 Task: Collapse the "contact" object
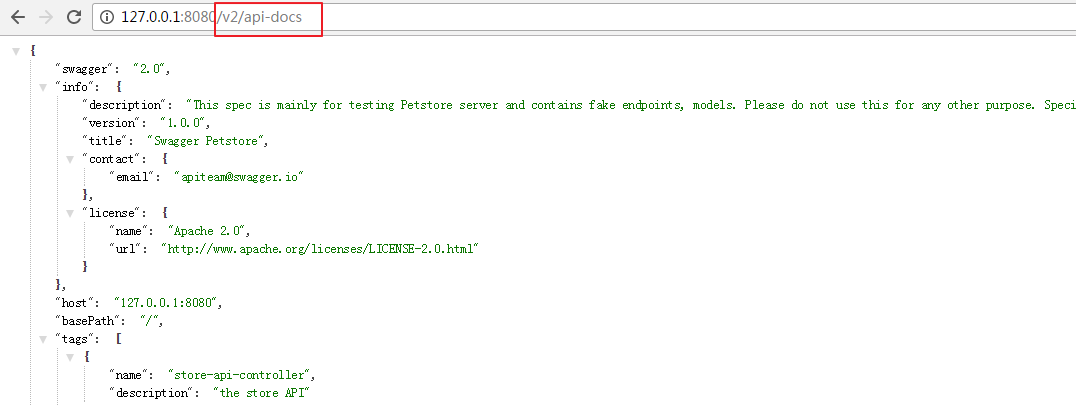coord(69,159)
